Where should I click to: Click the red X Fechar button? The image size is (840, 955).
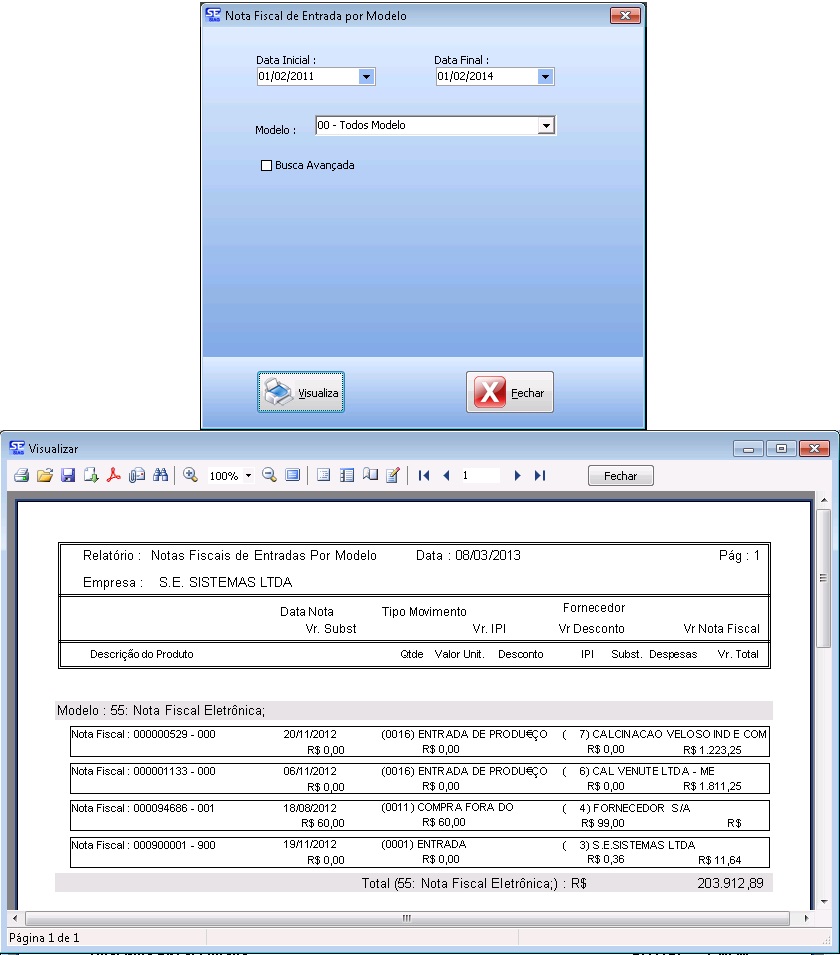[x=510, y=393]
